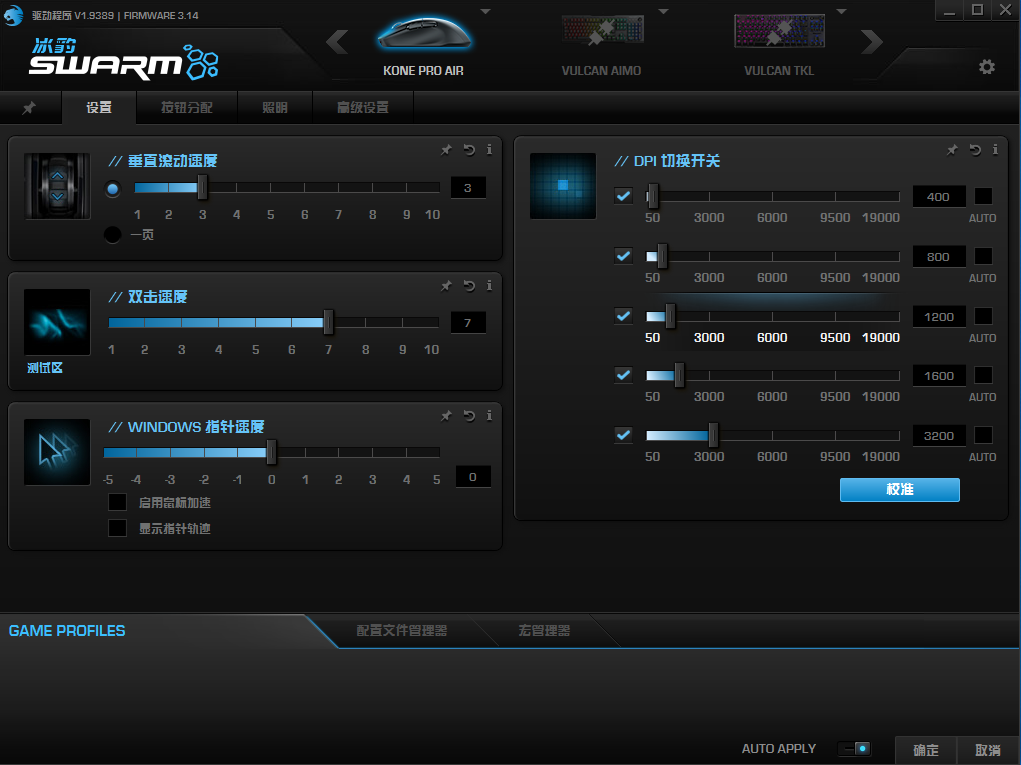Open the 配置文件管理器 profile manager tab
The height and width of the screenshot is (765, 1021).
402,630
